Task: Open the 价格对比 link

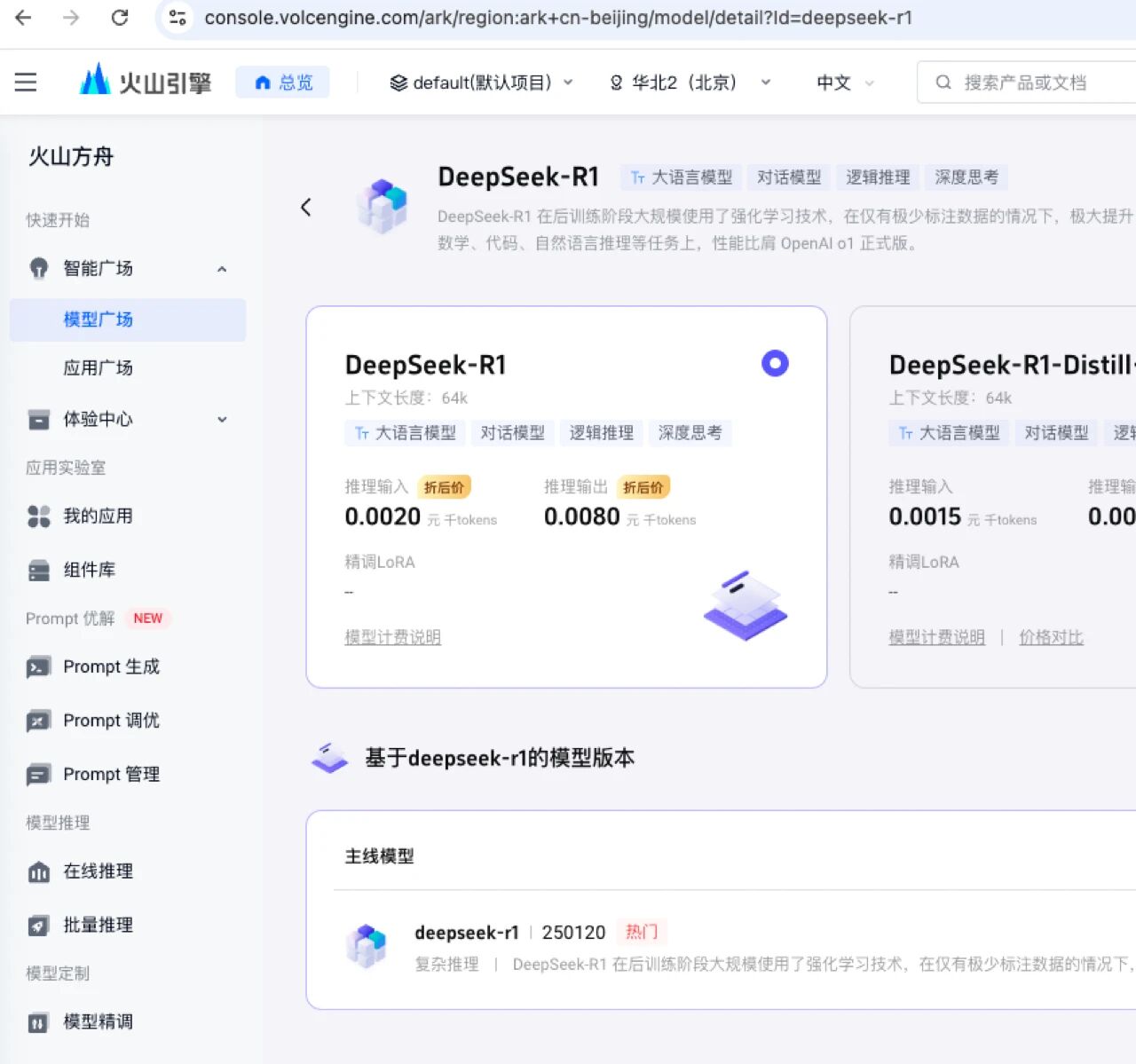Action: pyautogui.click(x=1051, y=637)
